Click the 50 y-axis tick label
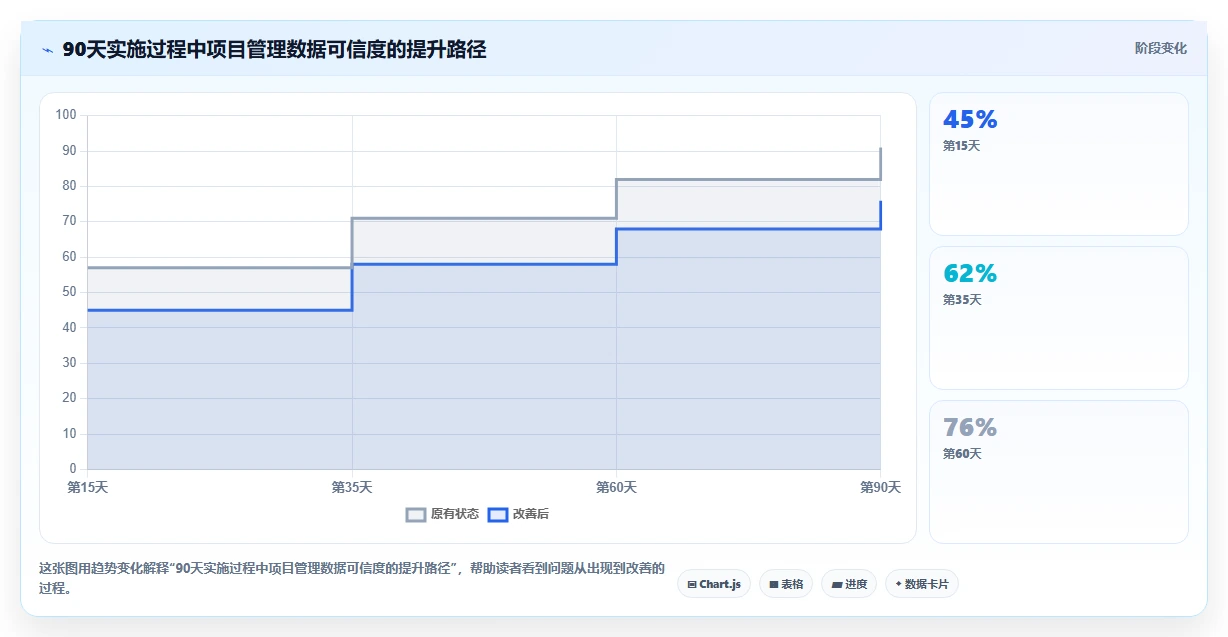 tap(69, 292)
